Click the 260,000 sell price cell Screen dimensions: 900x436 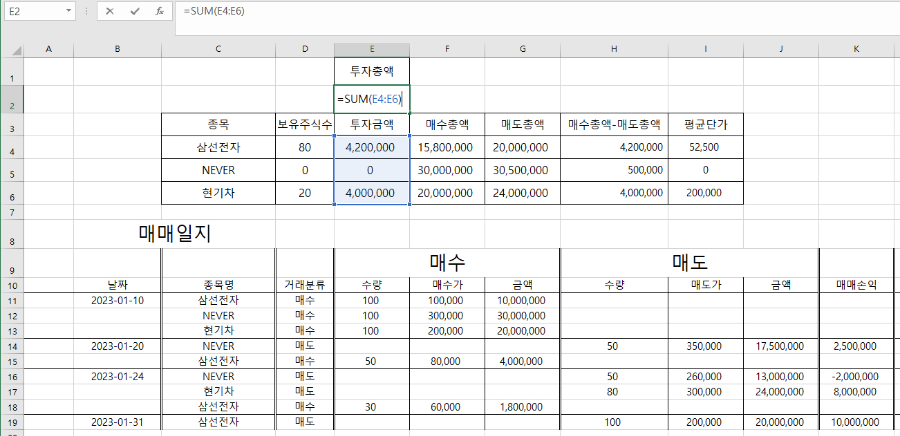click(705, 376)
